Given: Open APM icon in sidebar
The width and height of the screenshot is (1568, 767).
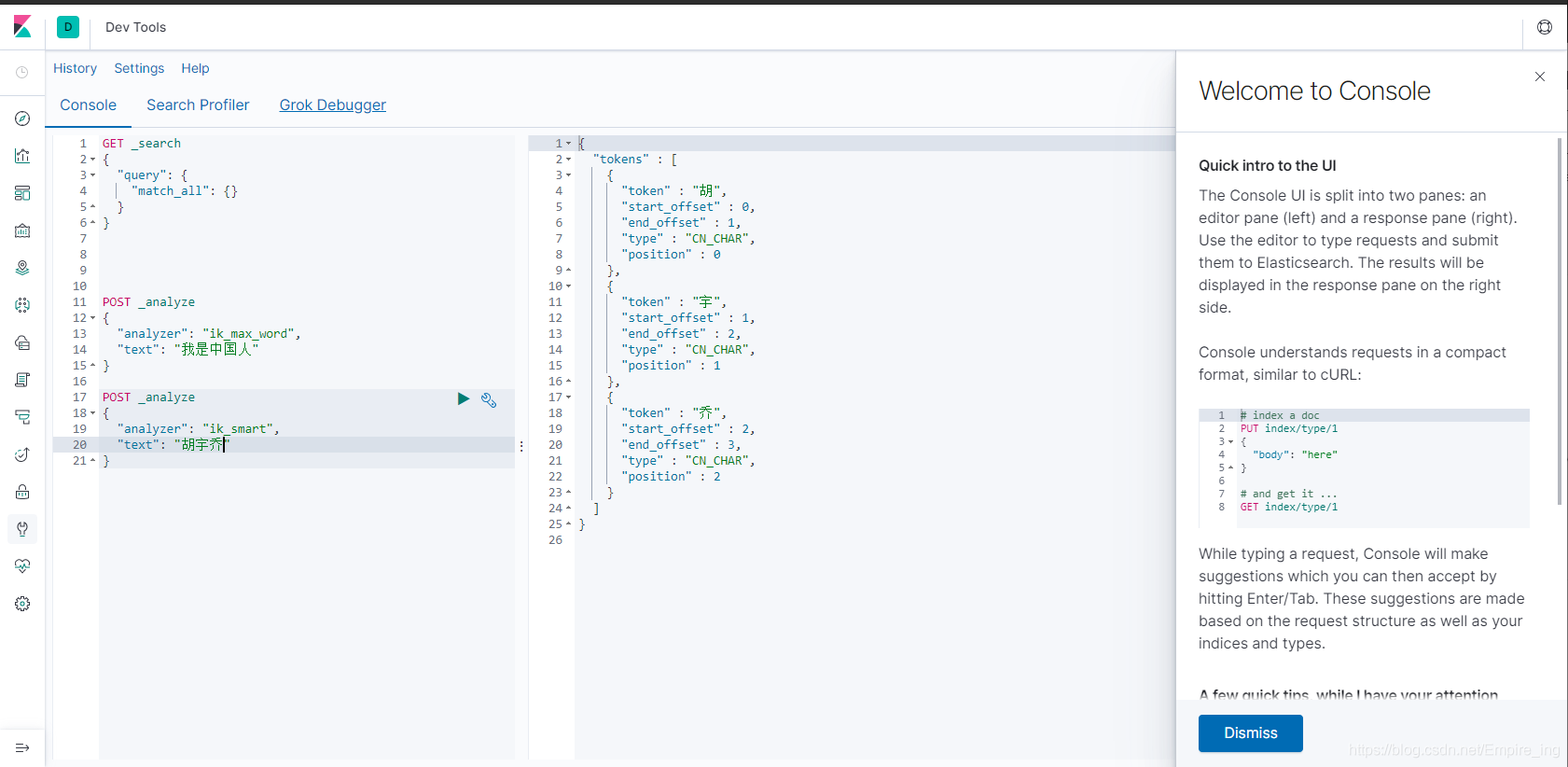Looking at the screenshot, I should 22,417.
